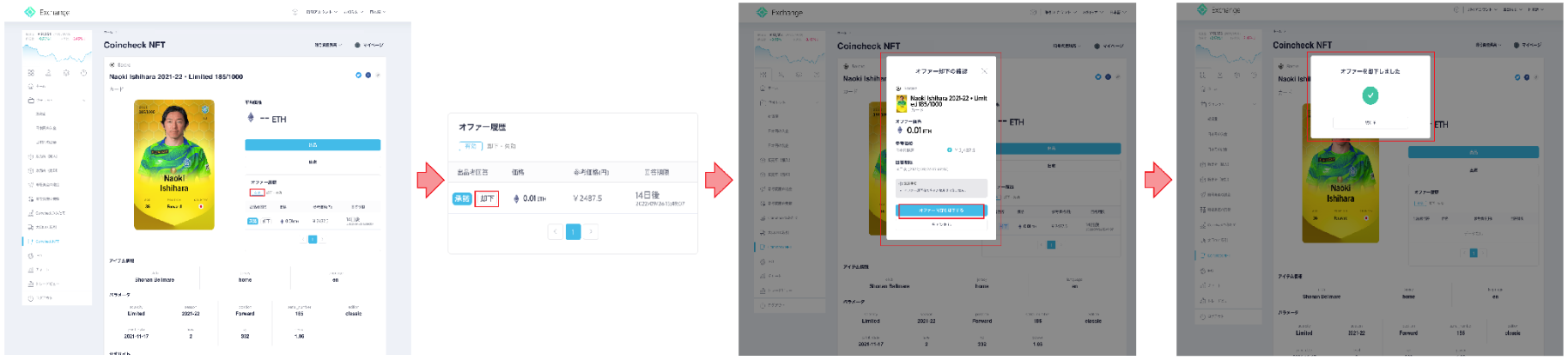Select page 1 in enlarged offer history pagination
The height and width of the screenshot is (361, 1568).
tap(573, 231)
